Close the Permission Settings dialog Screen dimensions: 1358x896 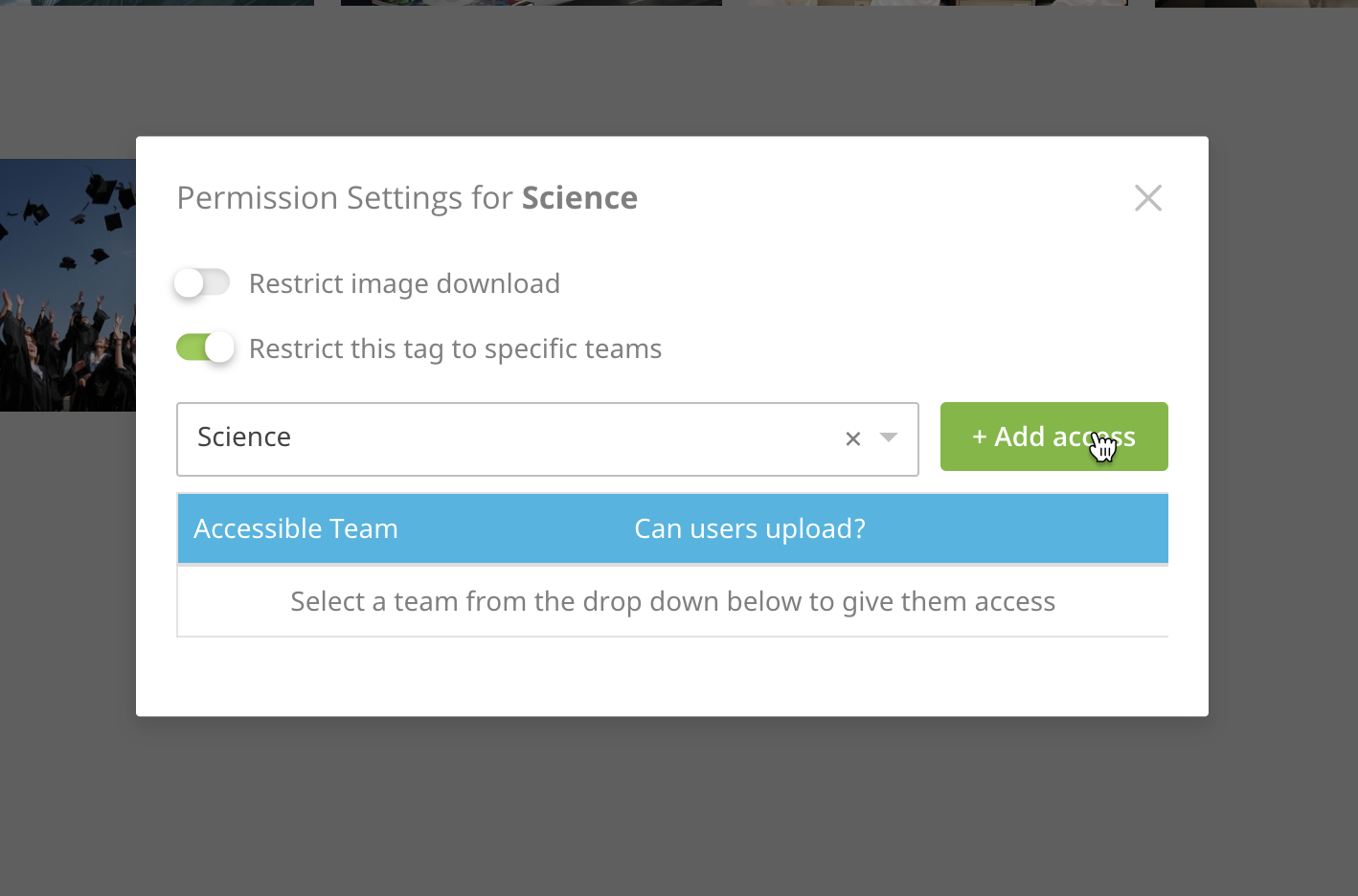(1147, 198)
